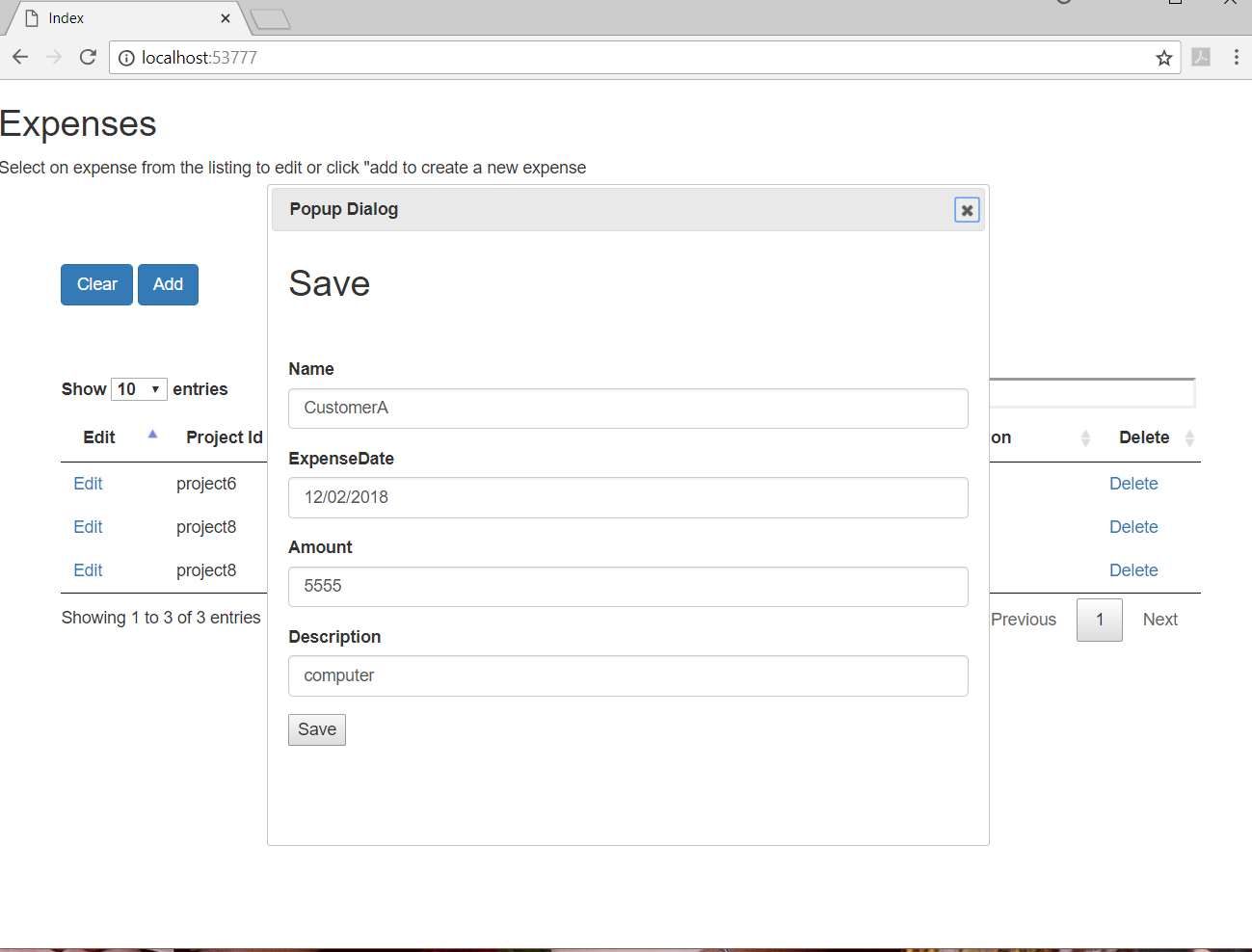The height and width of the screenshot is (952, 1252).
Task: Click the Description label
Action: point(334,637)
